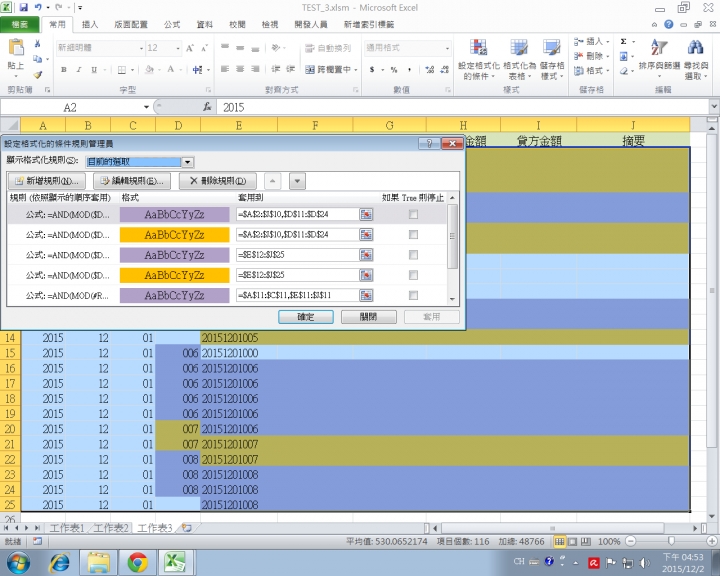Click range picker icon for $A$11:$C$11 rule
720x576 pixels.
click(x=366, y=295)
